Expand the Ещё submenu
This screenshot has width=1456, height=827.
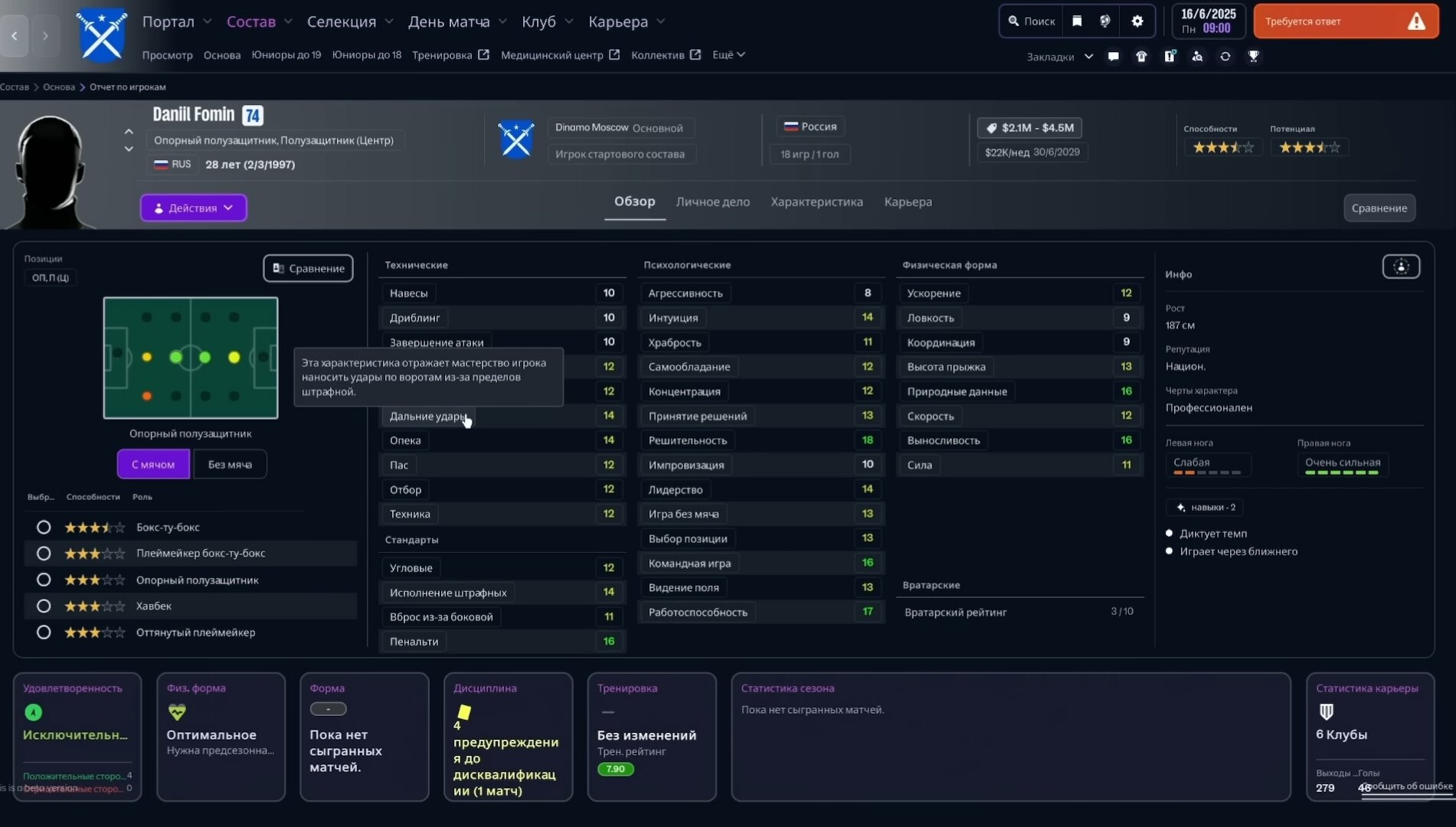[728, 55]
